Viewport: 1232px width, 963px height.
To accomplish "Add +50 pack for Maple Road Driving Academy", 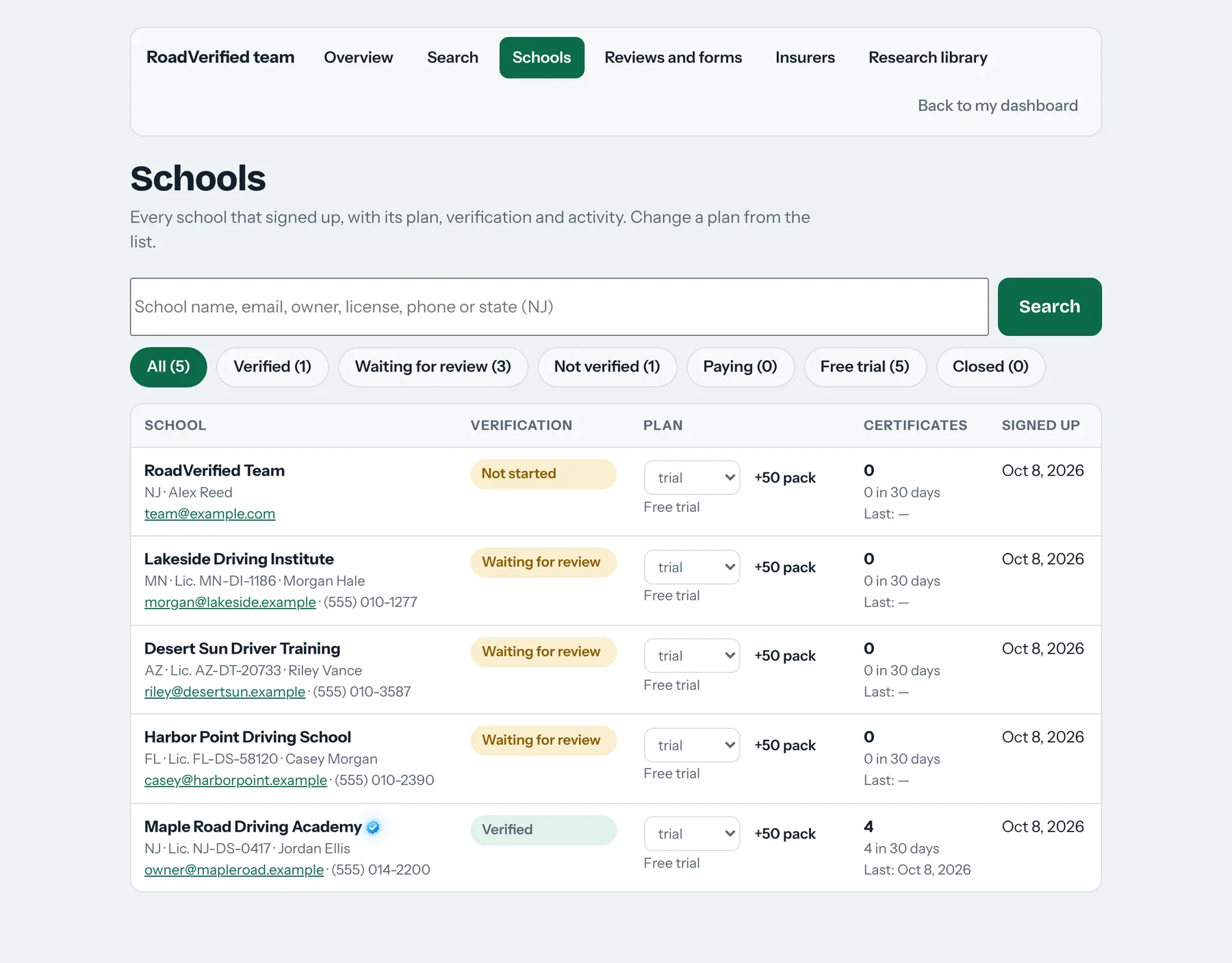I will [785, 834].
